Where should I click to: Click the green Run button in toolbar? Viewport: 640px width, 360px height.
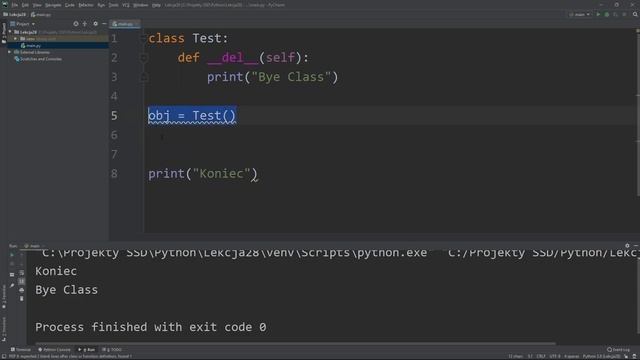tap(598, 14)
